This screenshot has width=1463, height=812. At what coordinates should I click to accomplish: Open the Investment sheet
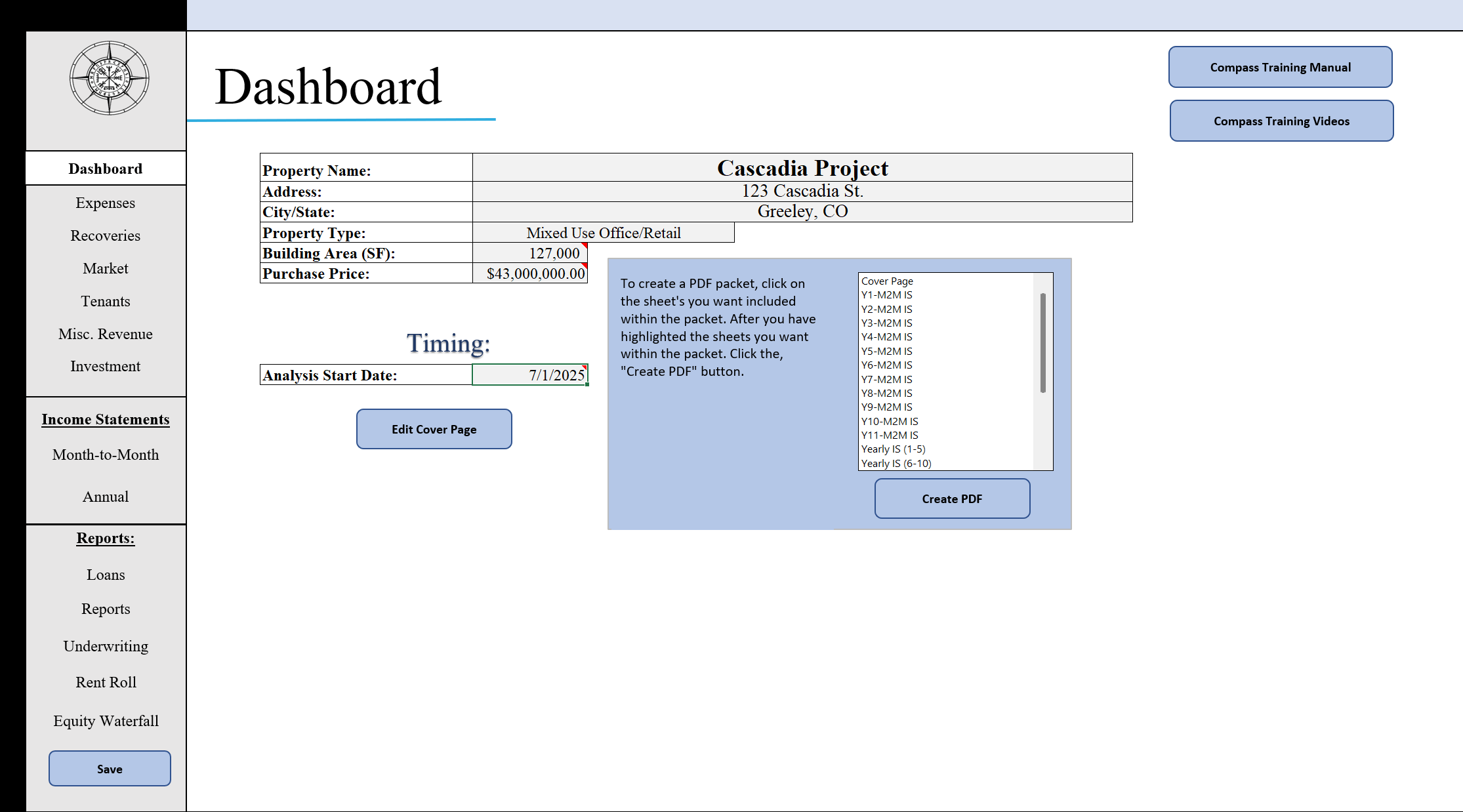(x=105, y=366)
